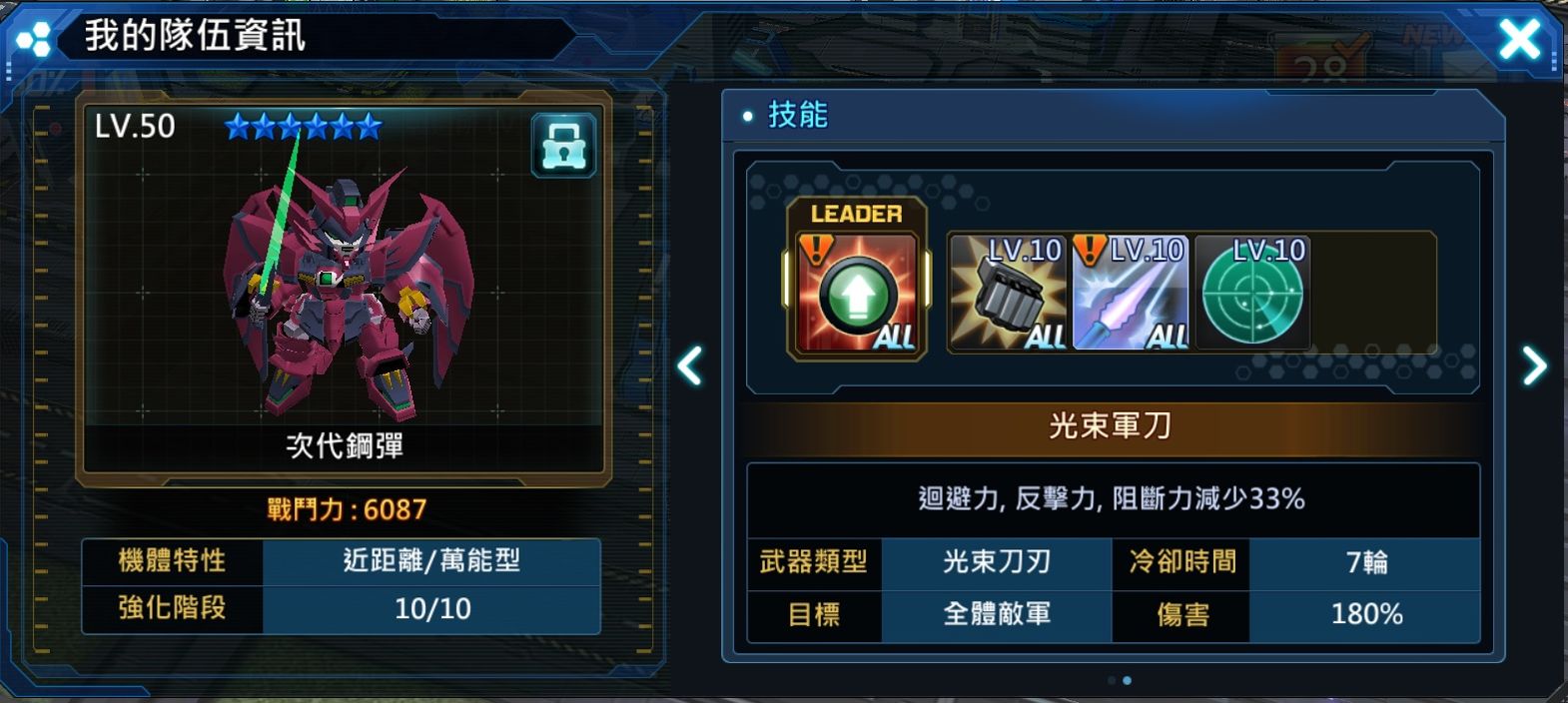Click the six blue star rating
The image size is (1568, 703).
[x=303, y=127]
